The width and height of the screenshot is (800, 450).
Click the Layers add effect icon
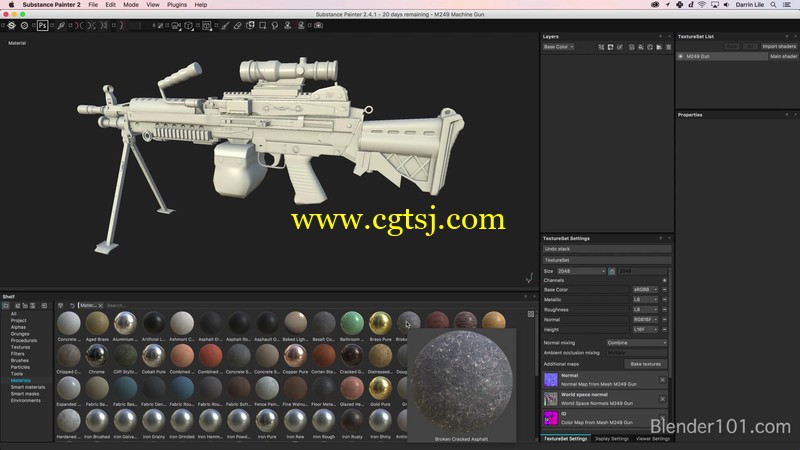click(x=601, y=47)
